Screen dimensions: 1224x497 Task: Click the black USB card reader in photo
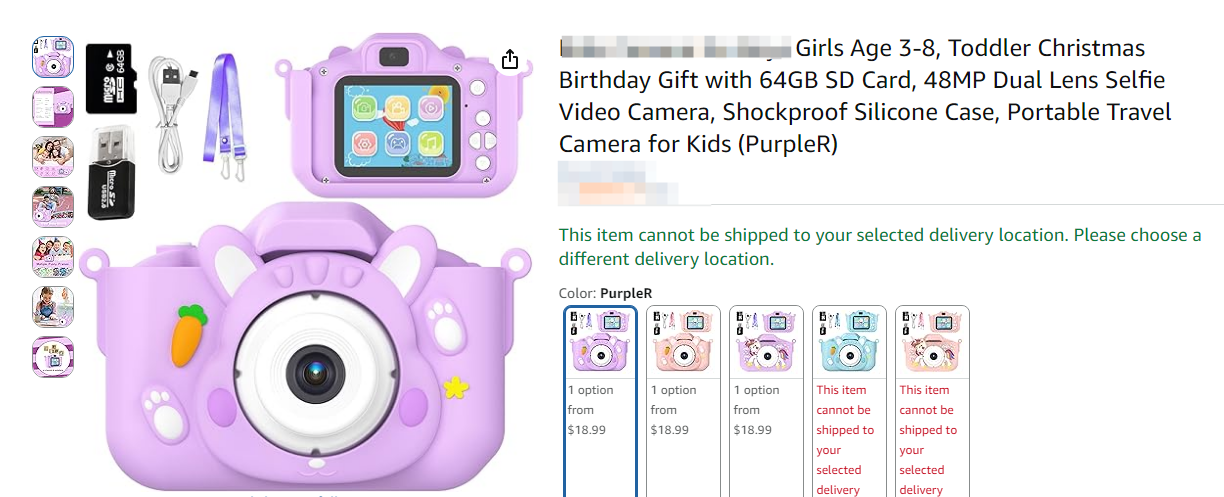[x=109, y=173]
